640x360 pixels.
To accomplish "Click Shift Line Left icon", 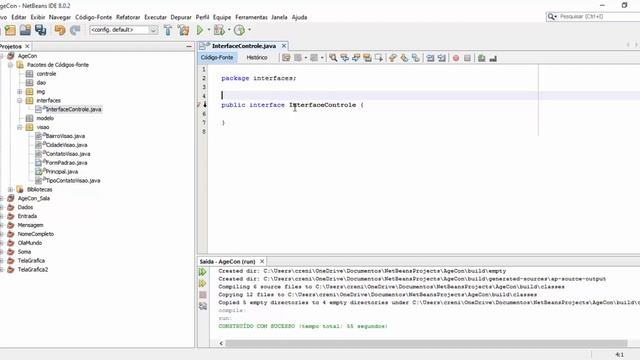I will (x=430, y=58).
